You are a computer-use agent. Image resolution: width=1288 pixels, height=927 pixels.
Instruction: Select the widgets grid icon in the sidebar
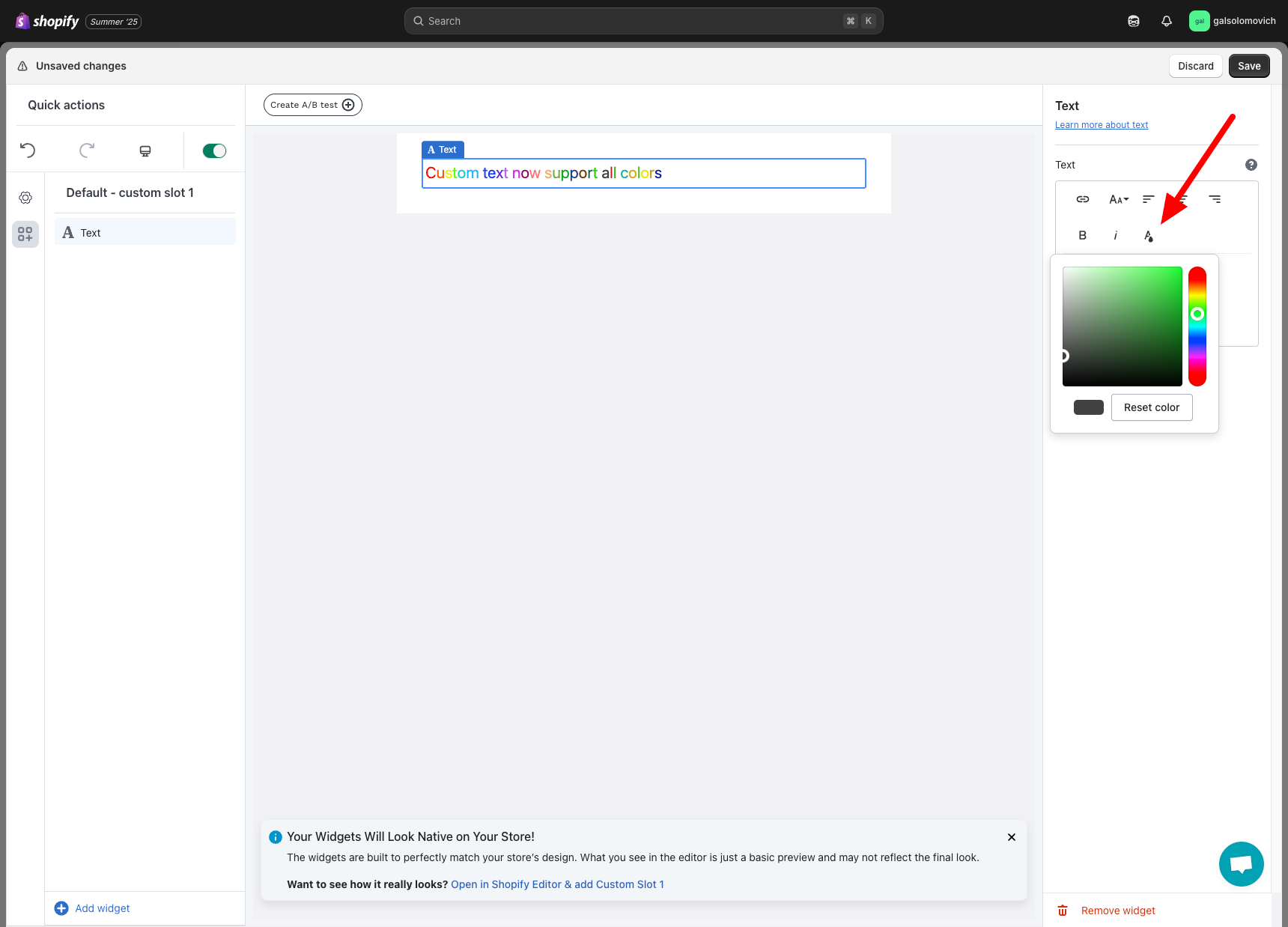(25, 234)
